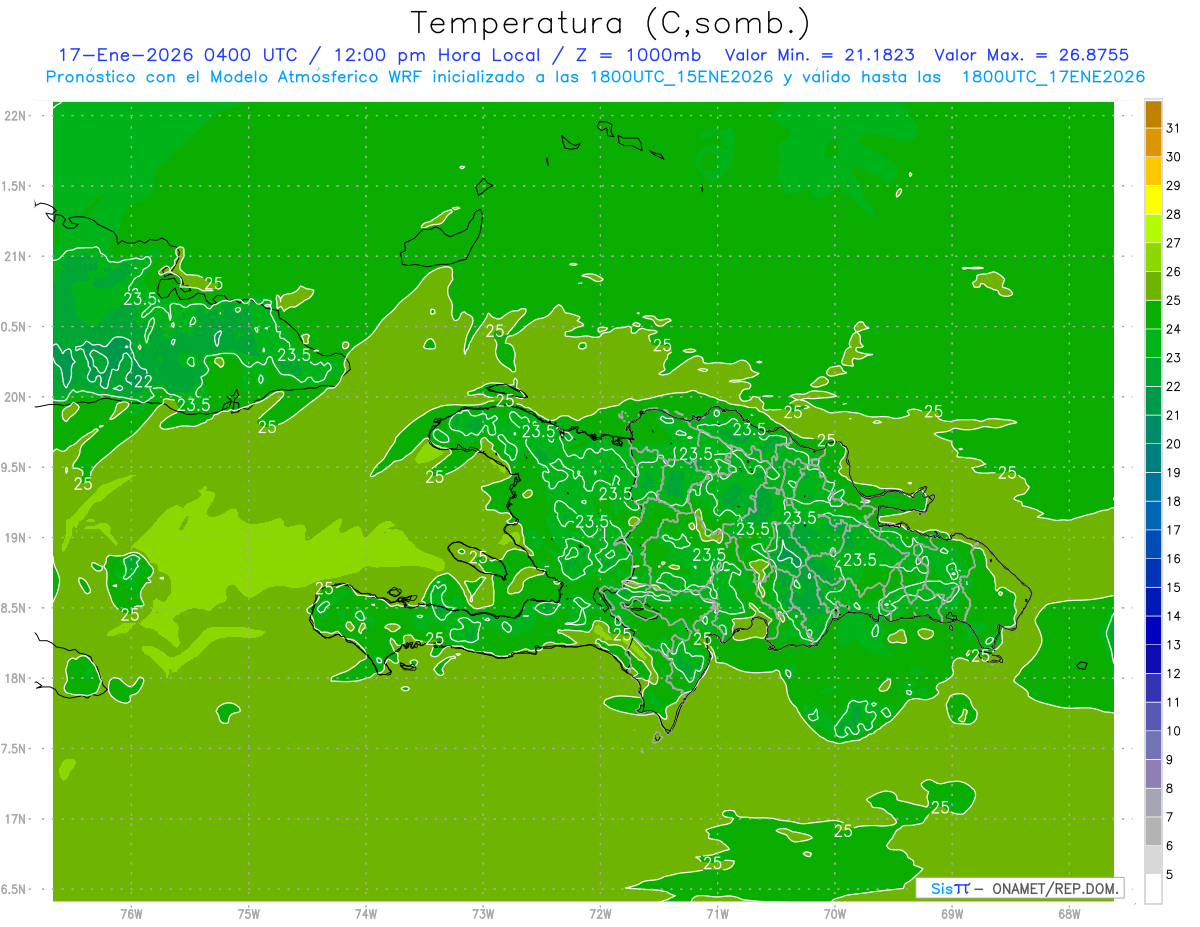
Task: Click the color scale swatch between 30 and 31
Action: 1153,143
